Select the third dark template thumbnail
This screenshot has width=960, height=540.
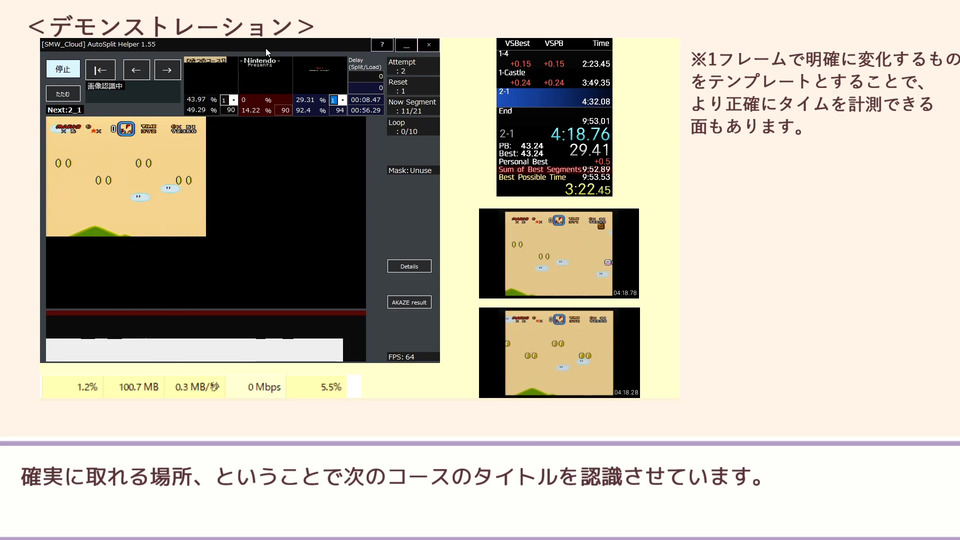pos(320,75)
